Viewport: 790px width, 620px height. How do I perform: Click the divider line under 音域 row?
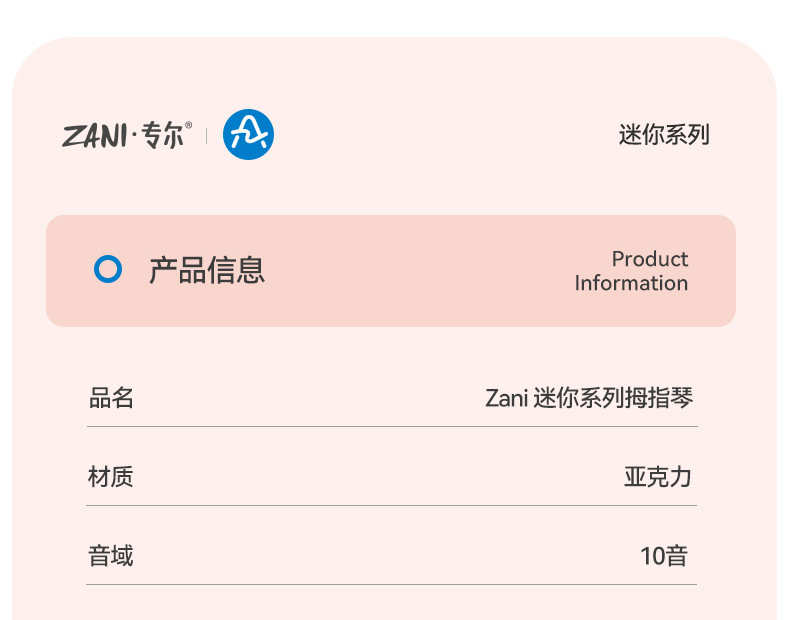tap(392, 584)
